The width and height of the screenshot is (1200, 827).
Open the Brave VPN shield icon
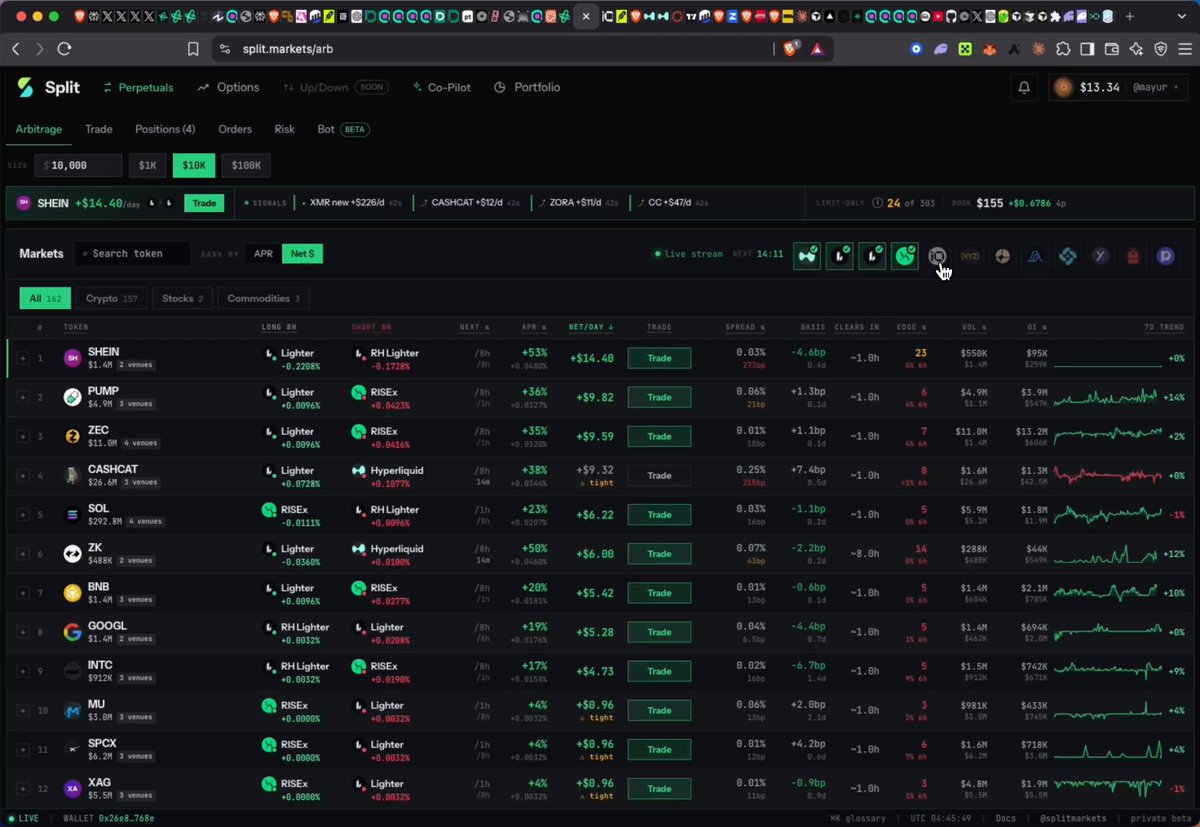(1161, 48)
